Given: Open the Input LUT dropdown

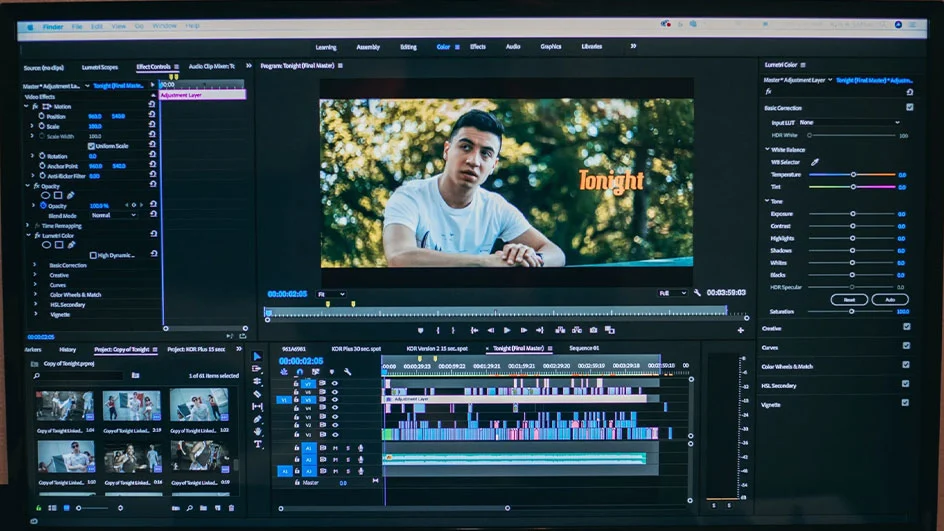Looking at the screenshot, I should tap(848, 122).
